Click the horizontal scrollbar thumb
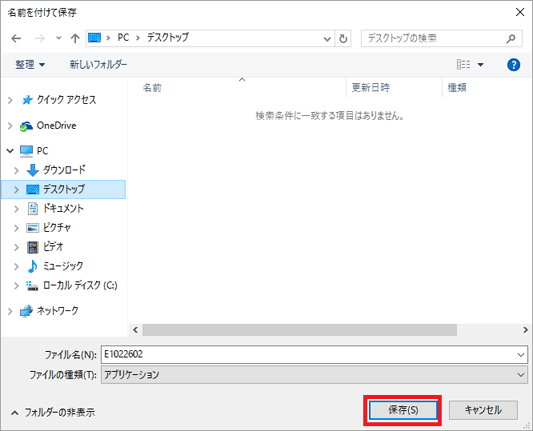Viewport: 533px width, 431px height. click(x=299, y=330)
